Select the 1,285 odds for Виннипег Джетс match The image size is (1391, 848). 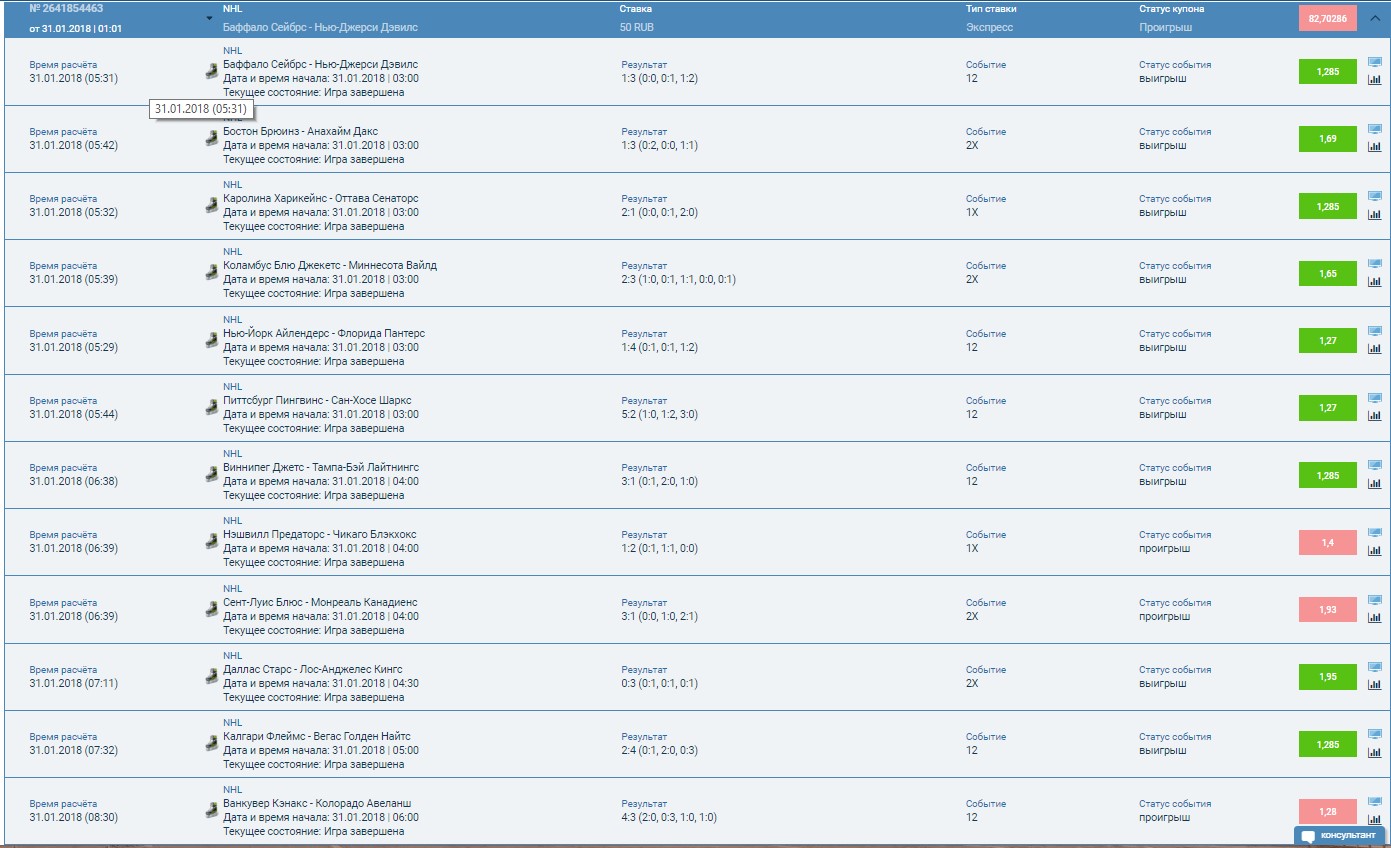(x=1328, y=475)
